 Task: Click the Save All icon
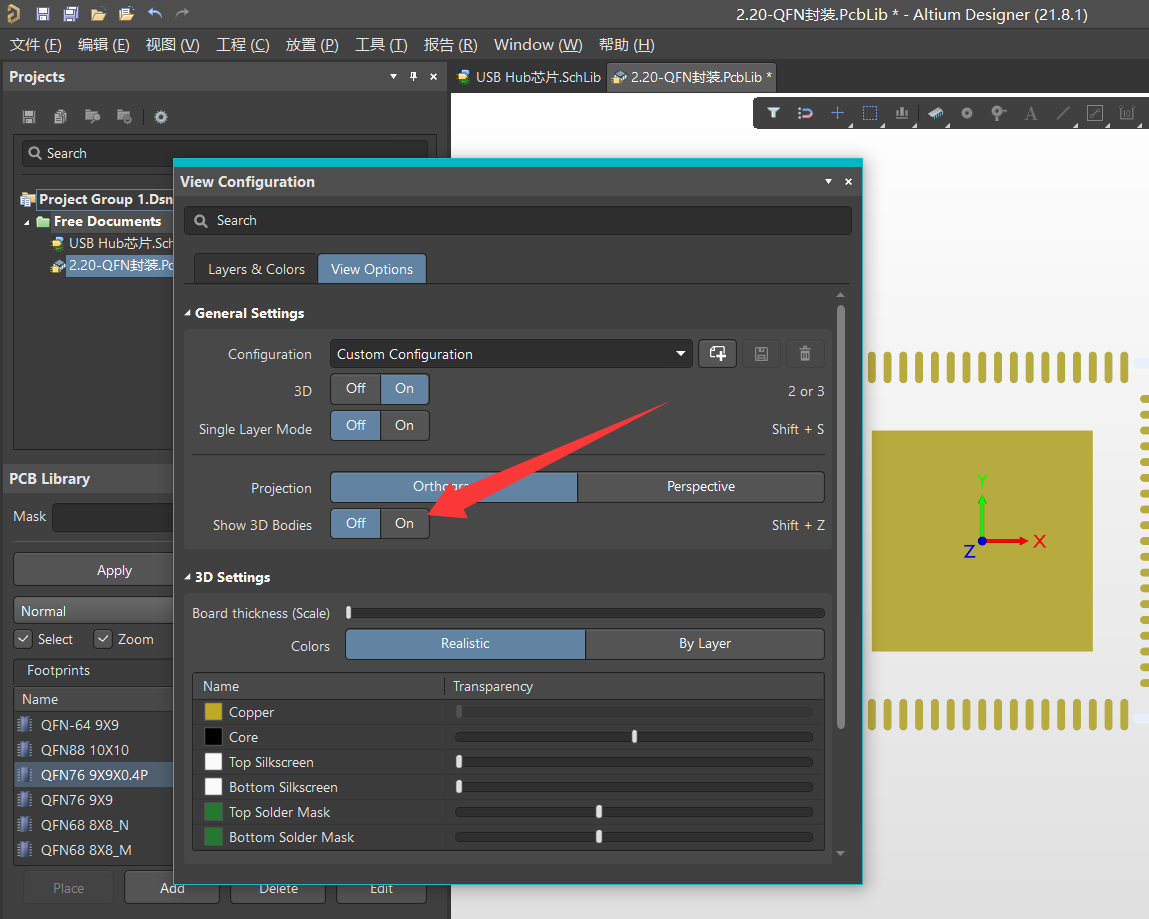tap(70, 14)
